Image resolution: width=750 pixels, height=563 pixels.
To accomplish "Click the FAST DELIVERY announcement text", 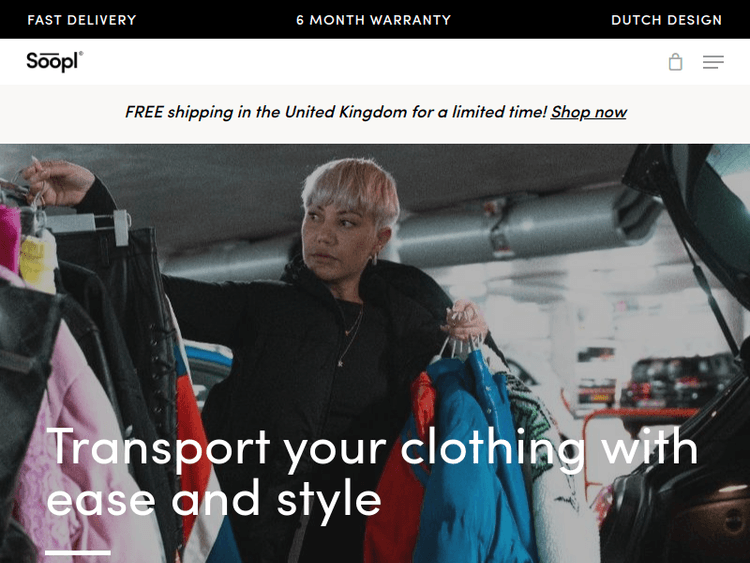I will tap(82, 20).
